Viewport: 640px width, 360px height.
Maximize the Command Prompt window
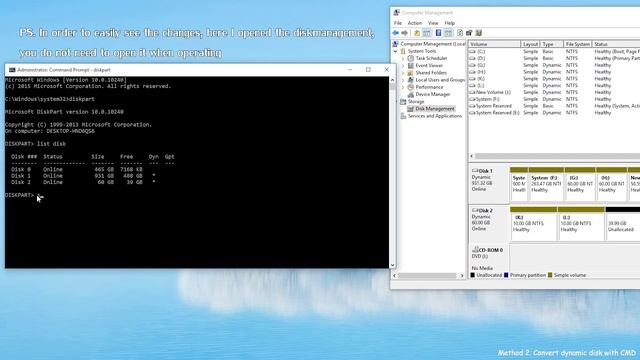pyautogui.click(x=368, y=70)
